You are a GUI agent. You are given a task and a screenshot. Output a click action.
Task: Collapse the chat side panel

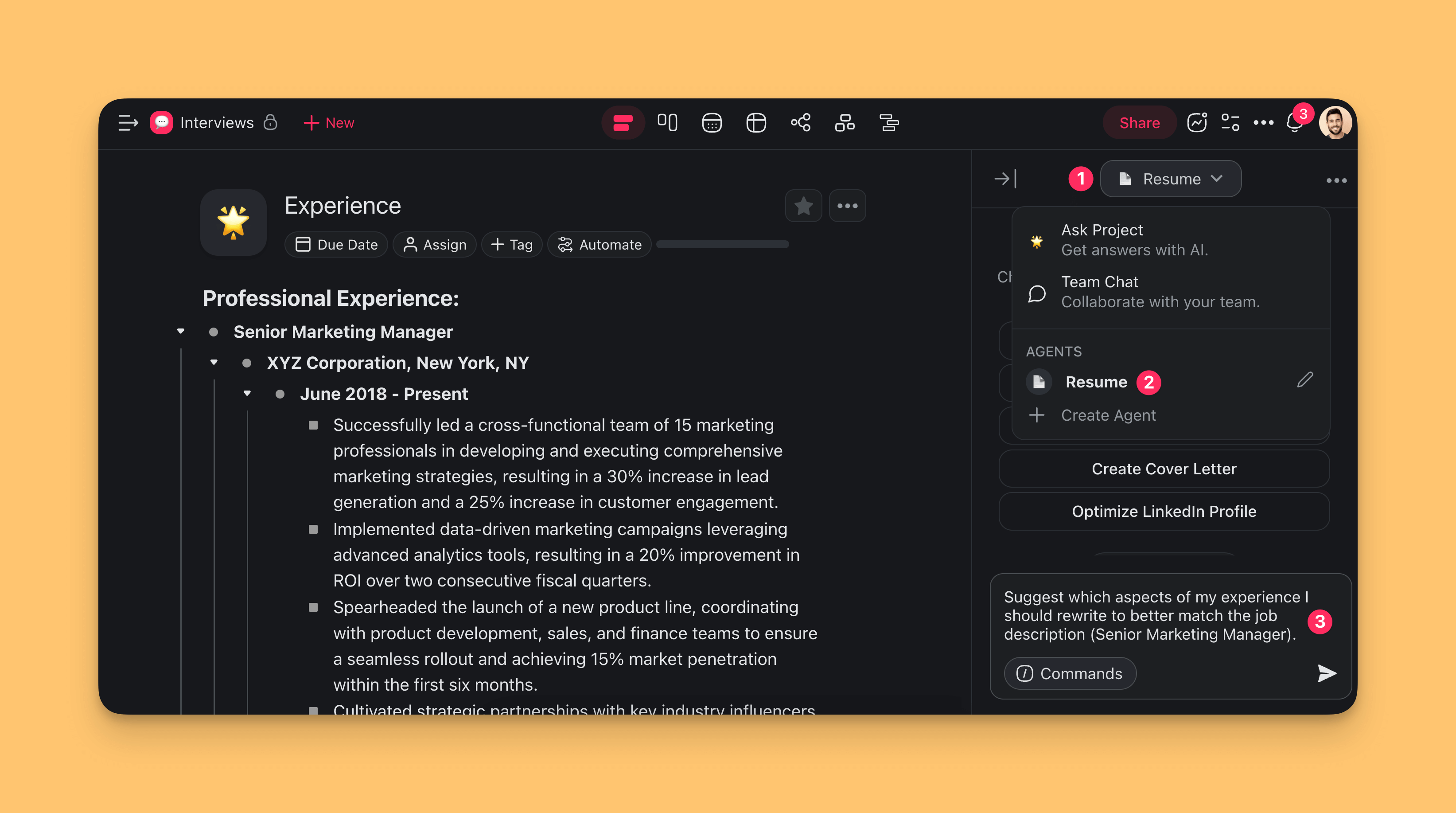click(x=1005, y=179)
